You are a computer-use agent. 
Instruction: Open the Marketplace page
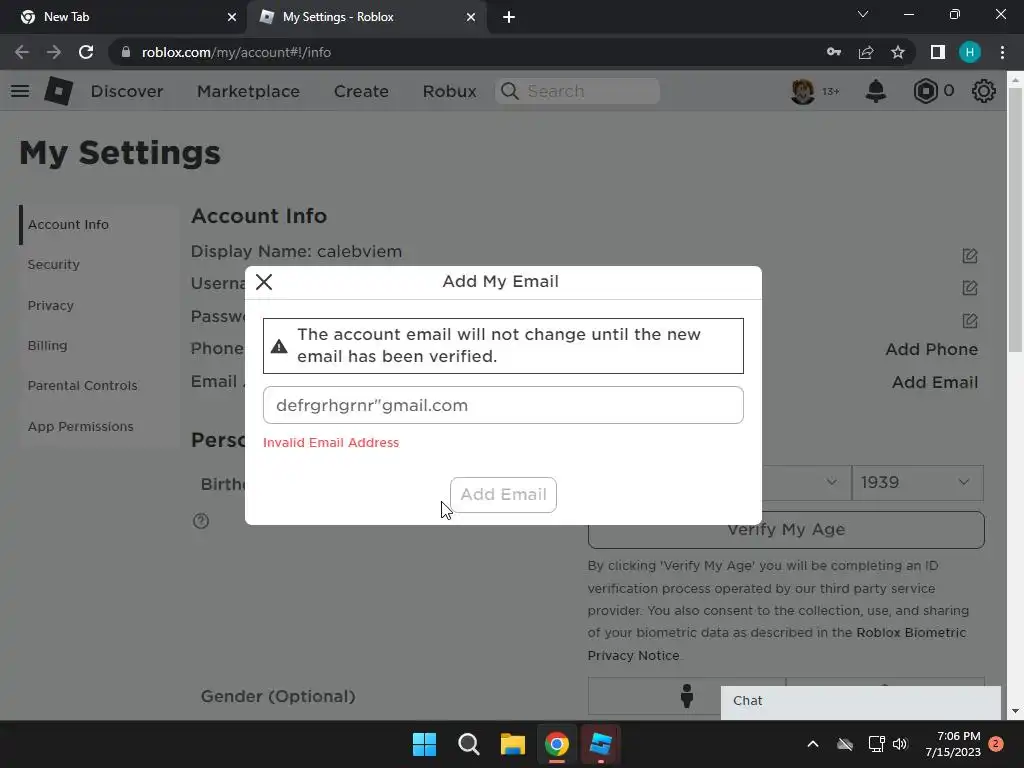click(x=248, y=91)
